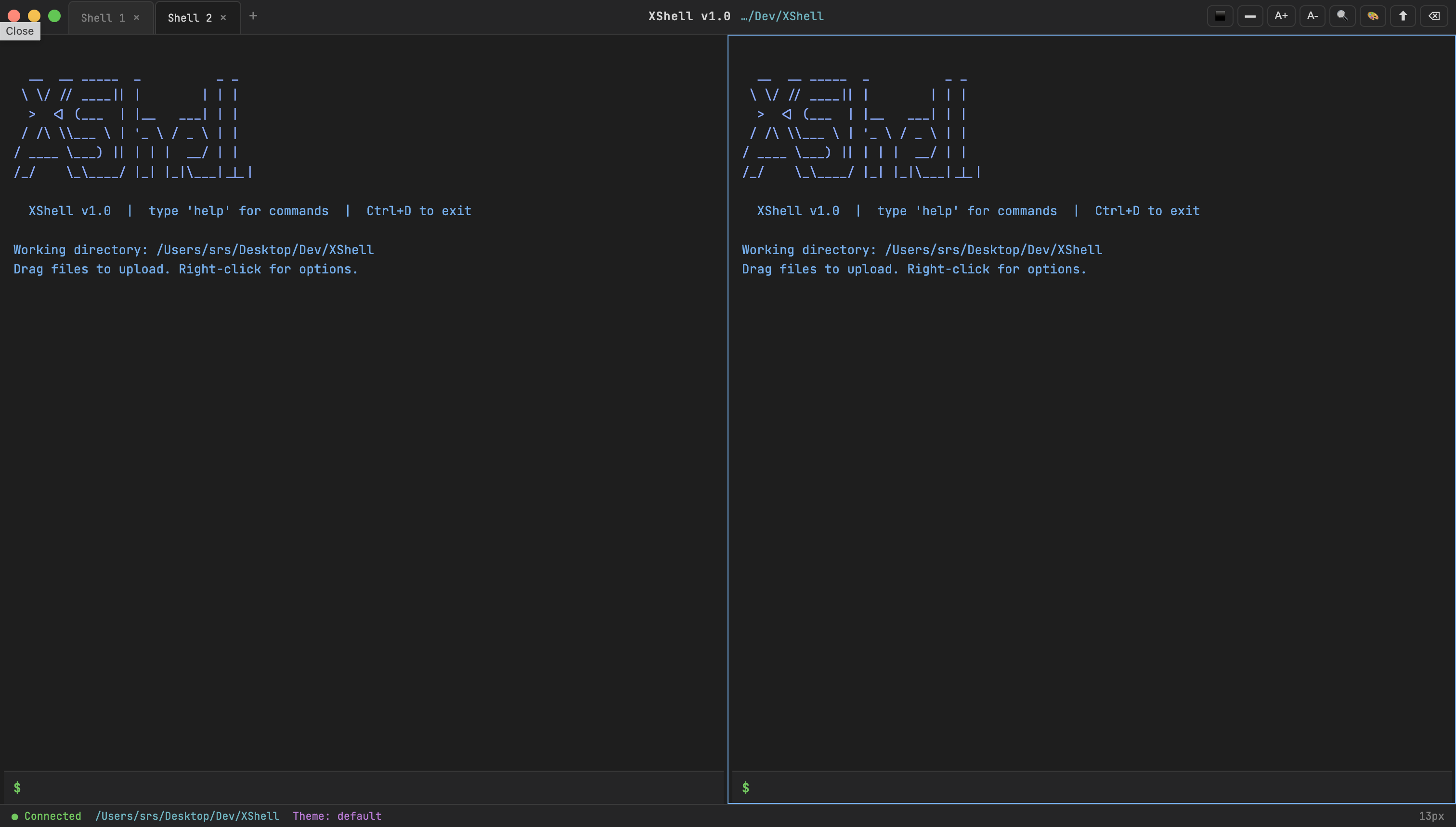Close the Shell 2 tab
The image size is (1456, 827).
click(223, 18)
